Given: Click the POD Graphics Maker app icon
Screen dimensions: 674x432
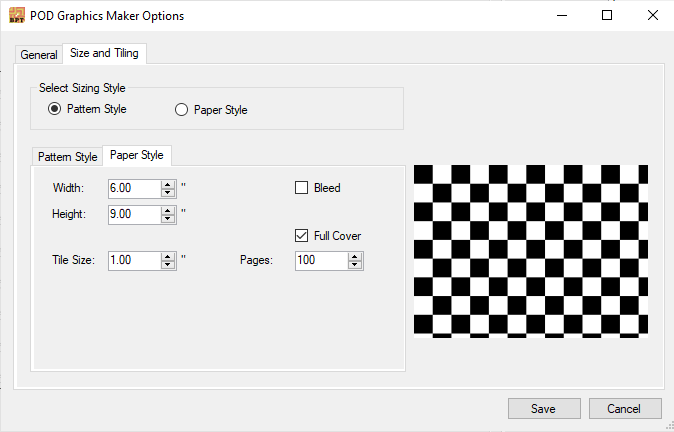Looking at the screenshot, I should 17,15.
